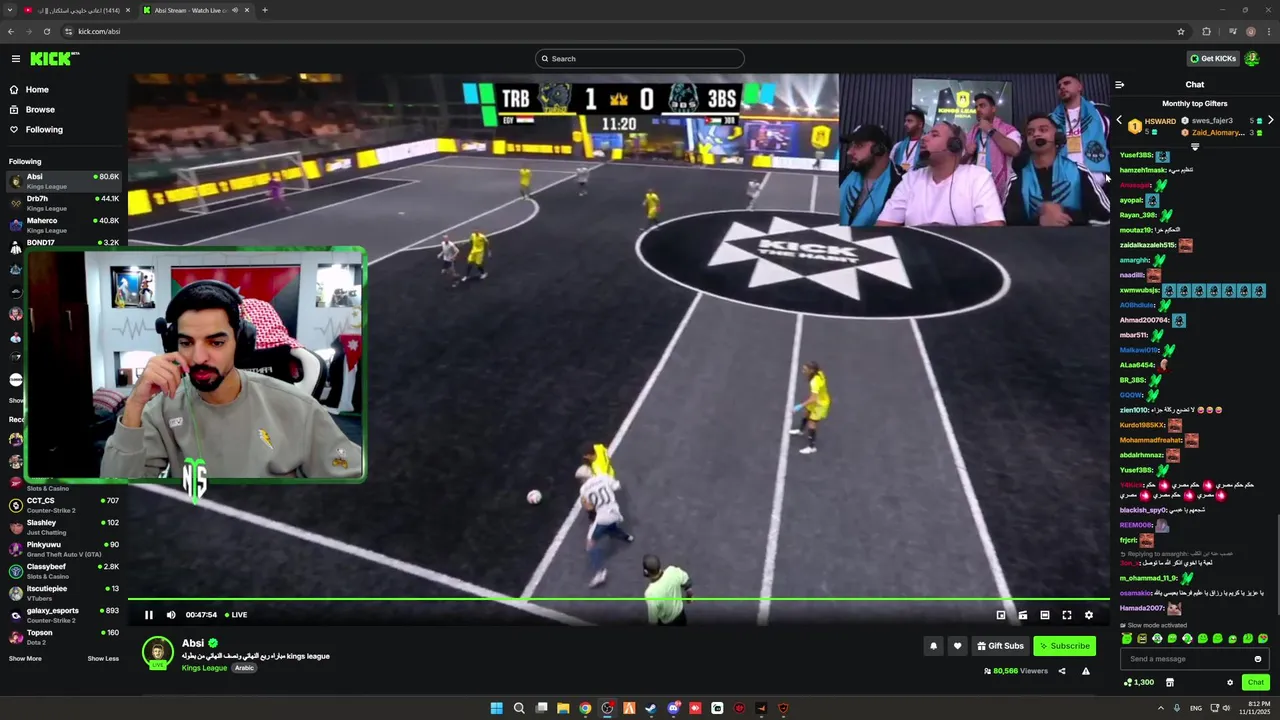The image size is (1280, 720).
Task: Open itscutiepiee VTubers channel
Action: pyautogui.click(x=64, y=593)
